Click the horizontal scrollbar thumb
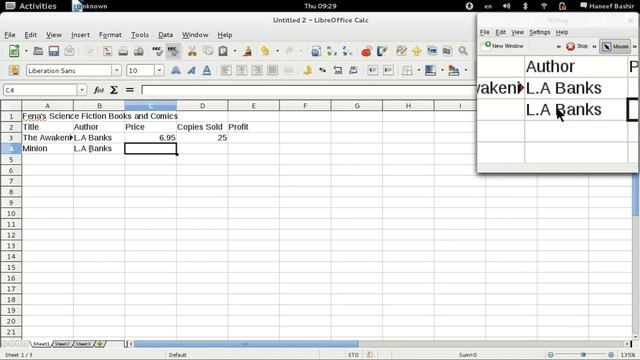Viewport: 640px width, 360px height. [x=246, y=344]
